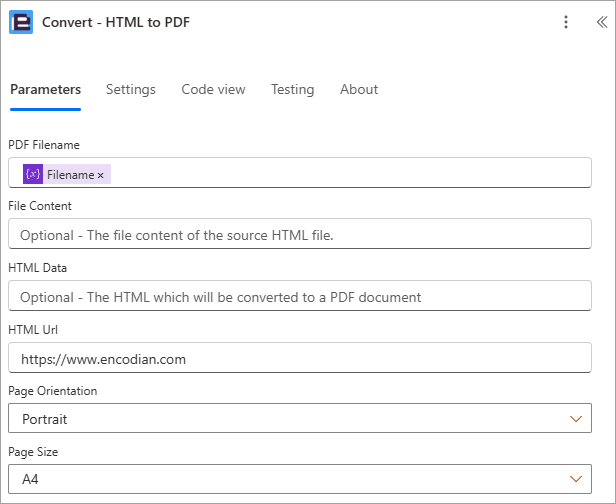
Task: Click the Filename dynamic content token
Action: pos(67,174)
